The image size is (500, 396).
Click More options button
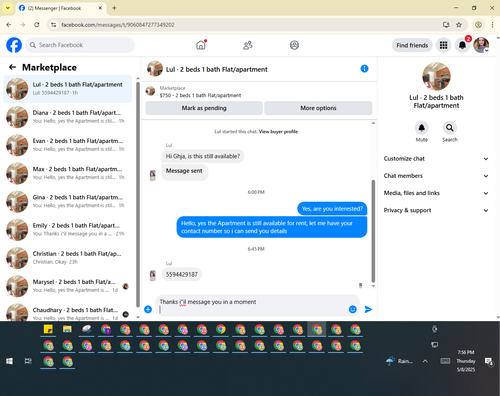click(318, 108)
